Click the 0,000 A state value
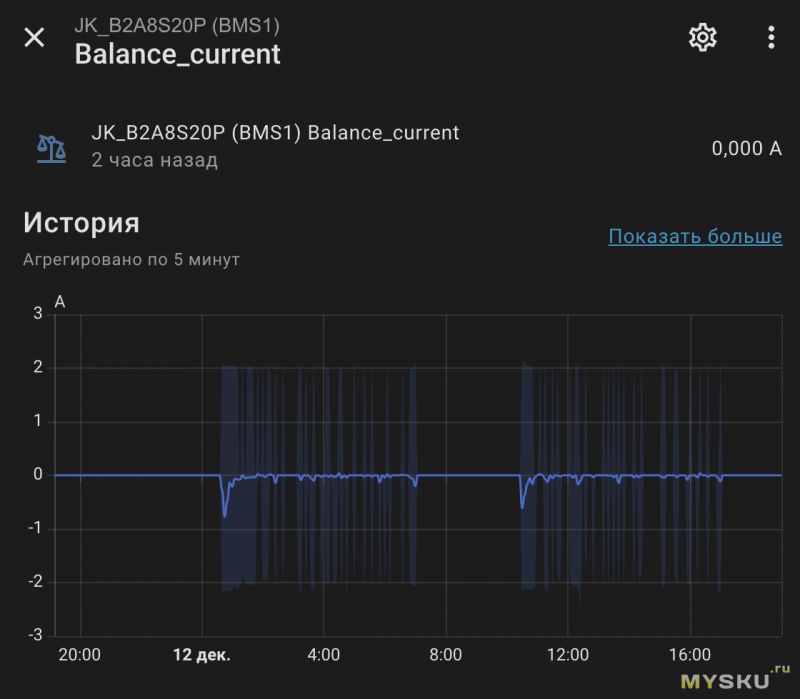 click(746, 148)
